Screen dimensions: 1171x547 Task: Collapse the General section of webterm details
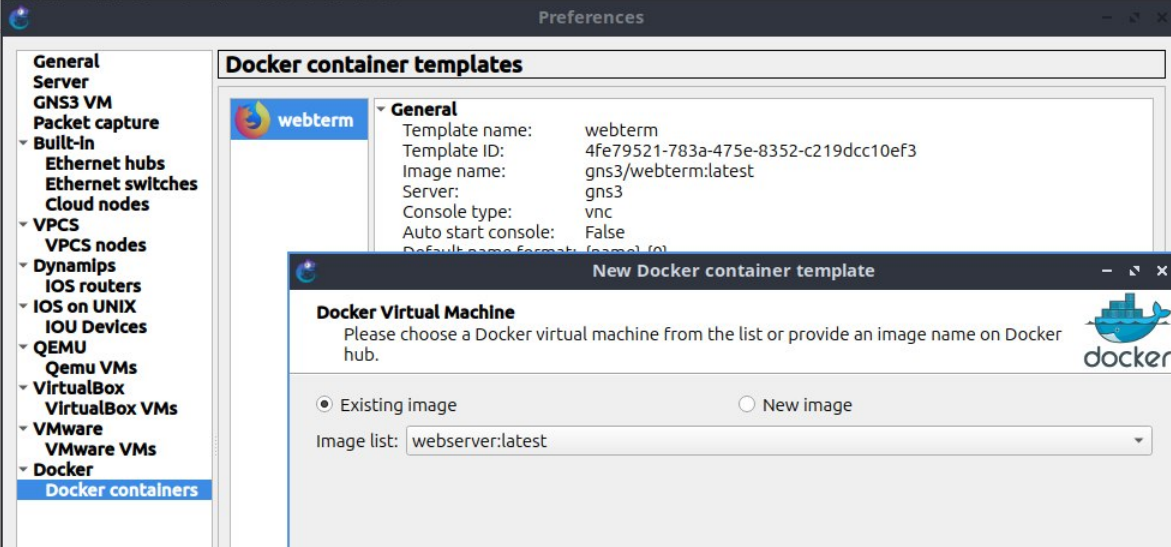[x=380, y=109]
